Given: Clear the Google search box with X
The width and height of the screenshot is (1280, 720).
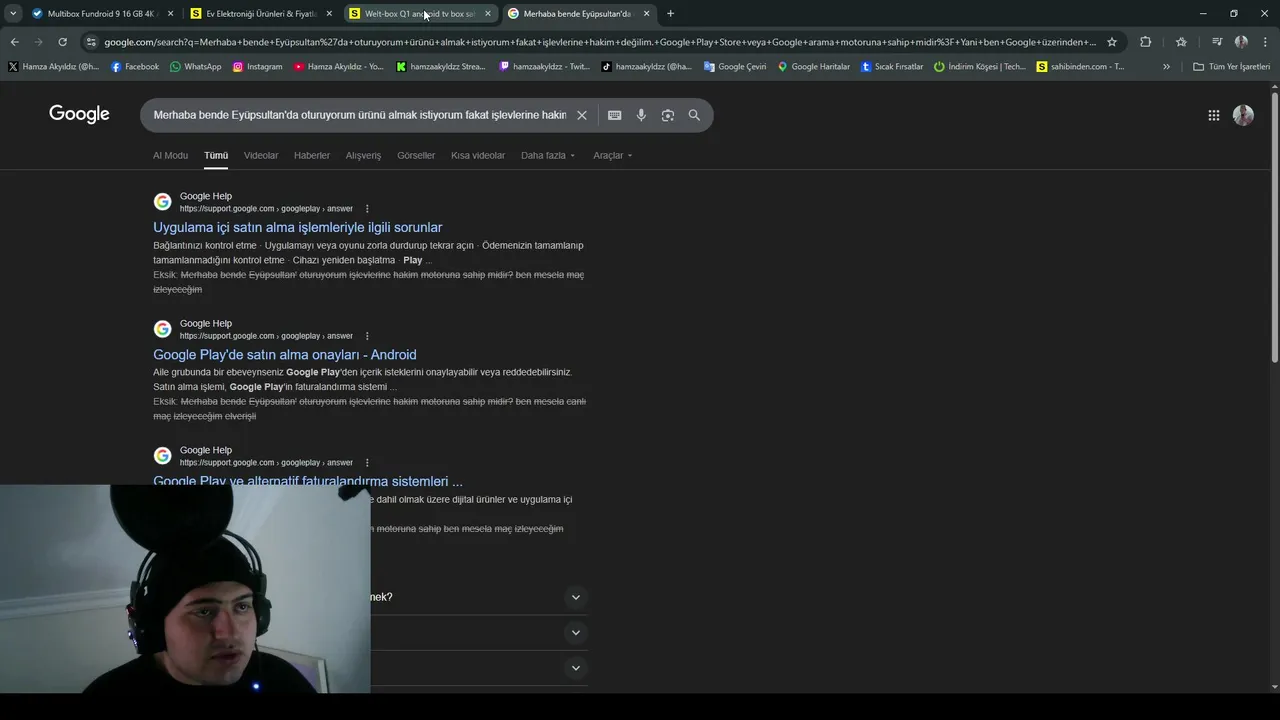Looking at the screenshot, I should [581, 115].
